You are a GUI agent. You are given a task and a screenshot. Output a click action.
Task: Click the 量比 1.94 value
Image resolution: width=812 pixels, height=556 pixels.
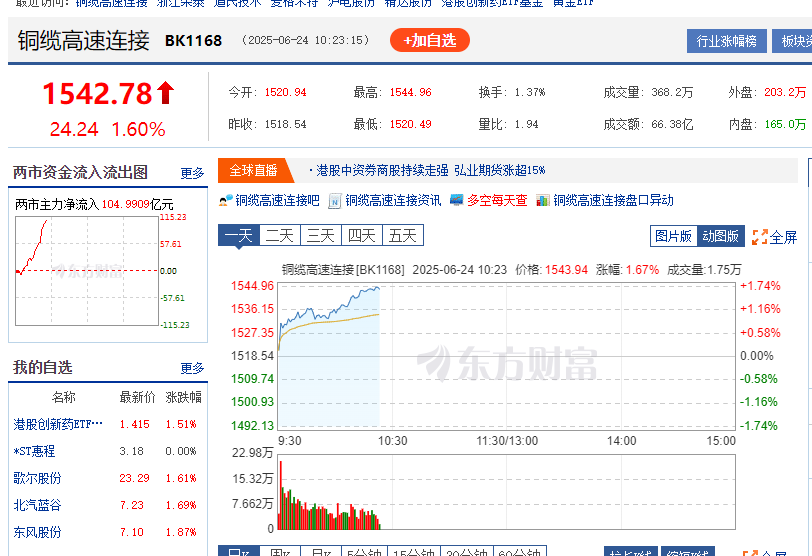526,124
